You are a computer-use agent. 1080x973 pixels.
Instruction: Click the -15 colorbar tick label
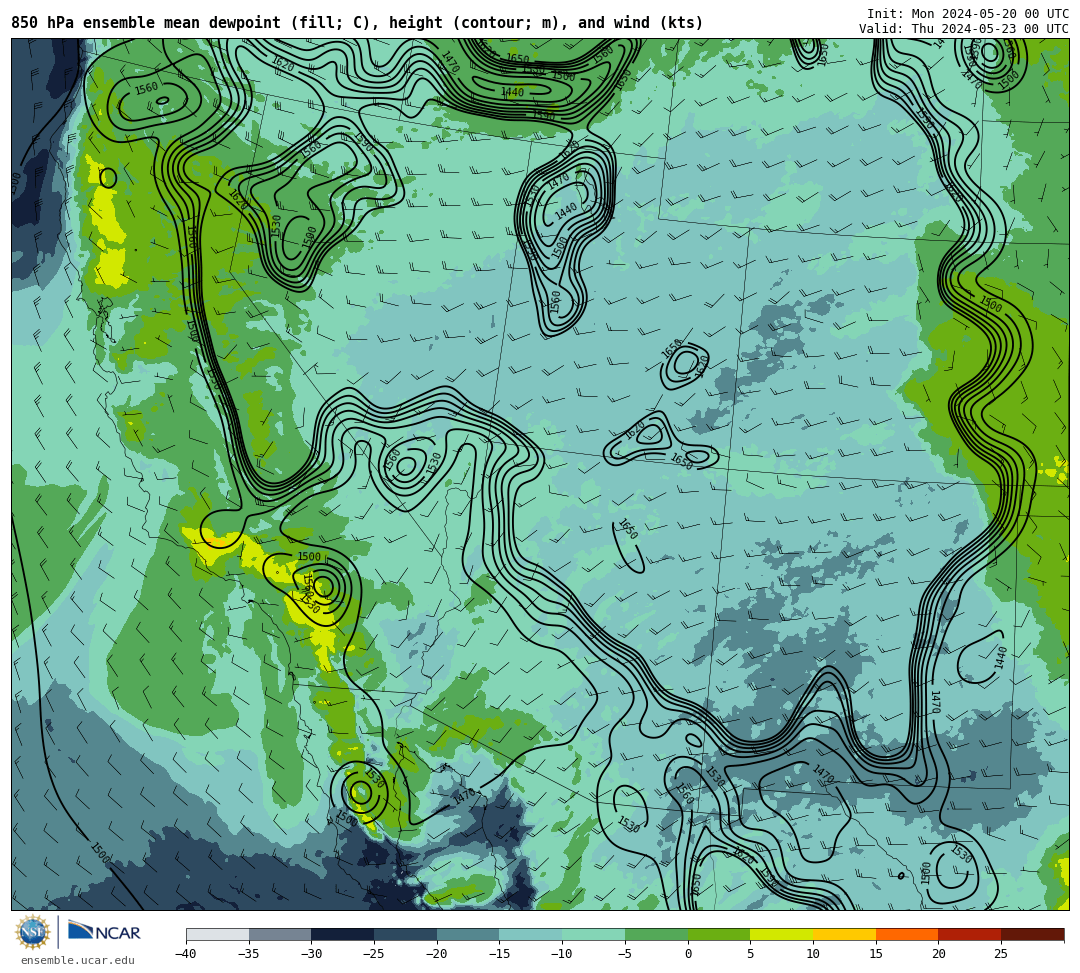[499, 954]
